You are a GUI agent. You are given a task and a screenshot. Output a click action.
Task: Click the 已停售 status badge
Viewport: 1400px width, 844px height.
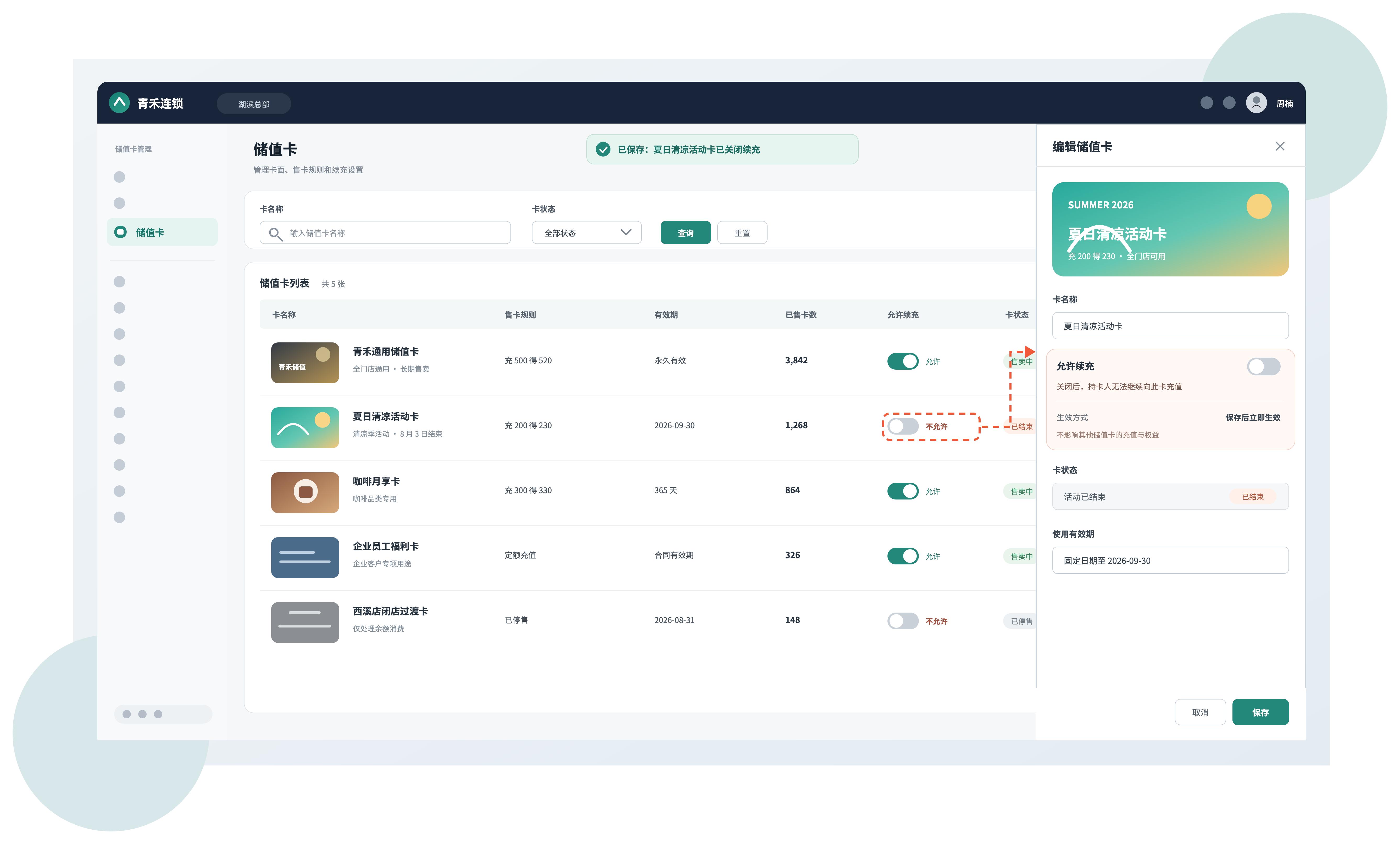coord(1020,621)
